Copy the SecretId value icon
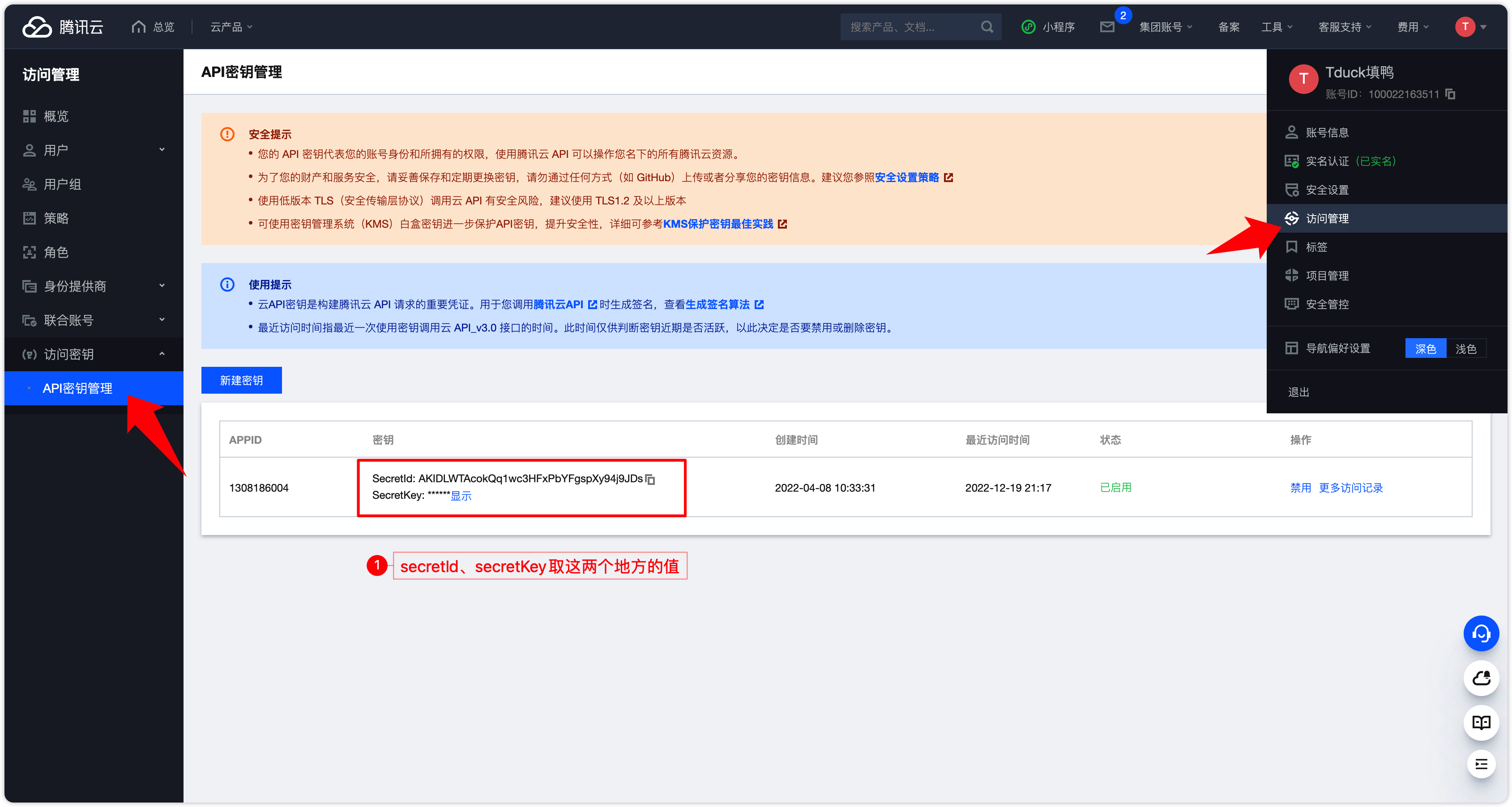 point(650,479)
